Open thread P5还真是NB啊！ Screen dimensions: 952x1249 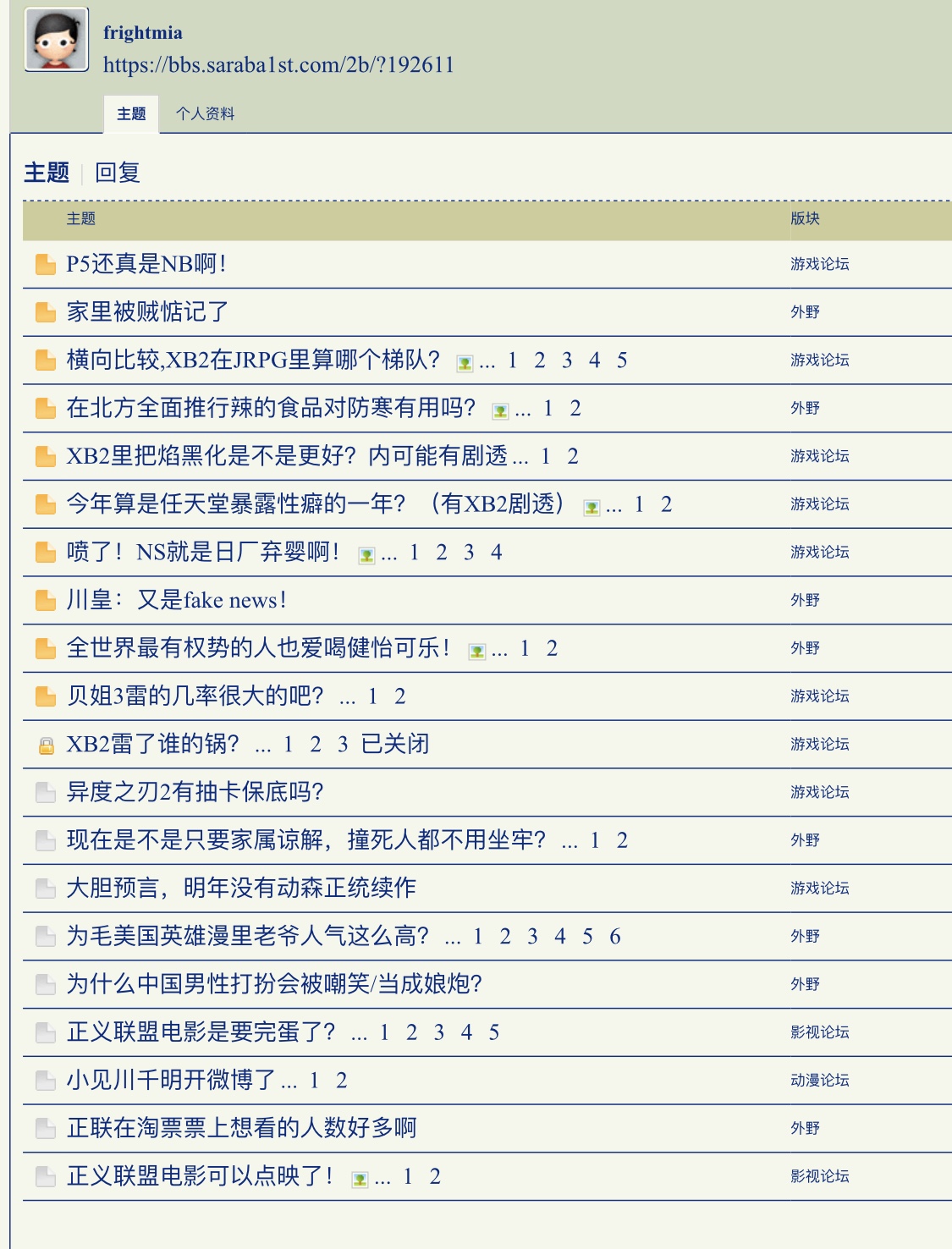(146, 264)
